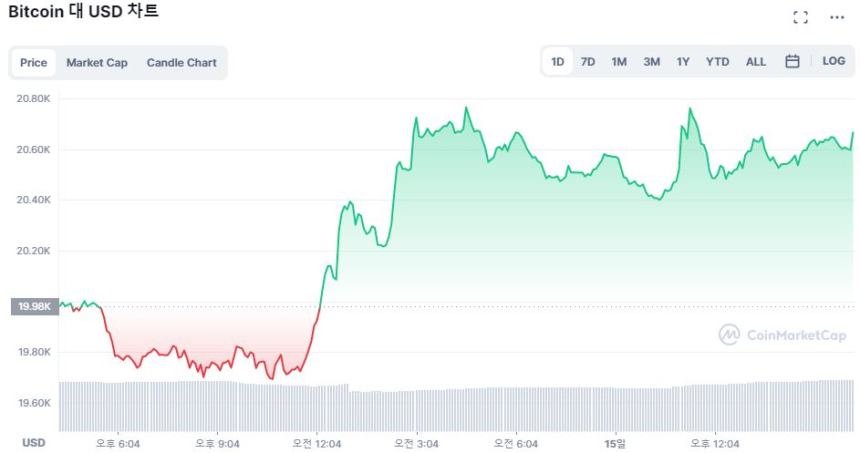This screenshot has height=453, width=860.
Task: Switch to the Market Cap tab
Action: [x=97, y=63]
